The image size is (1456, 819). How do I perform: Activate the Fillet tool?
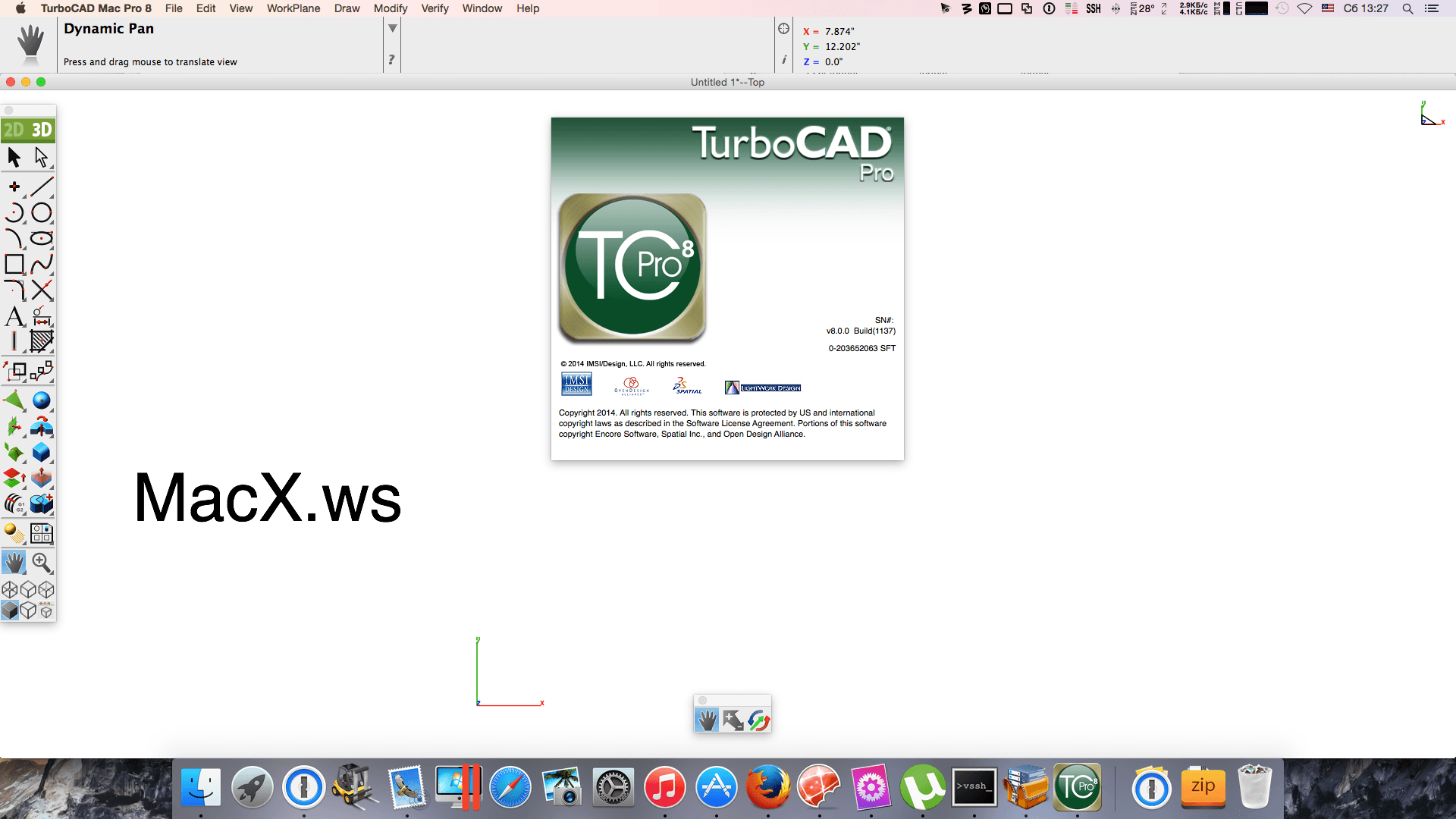14,290
